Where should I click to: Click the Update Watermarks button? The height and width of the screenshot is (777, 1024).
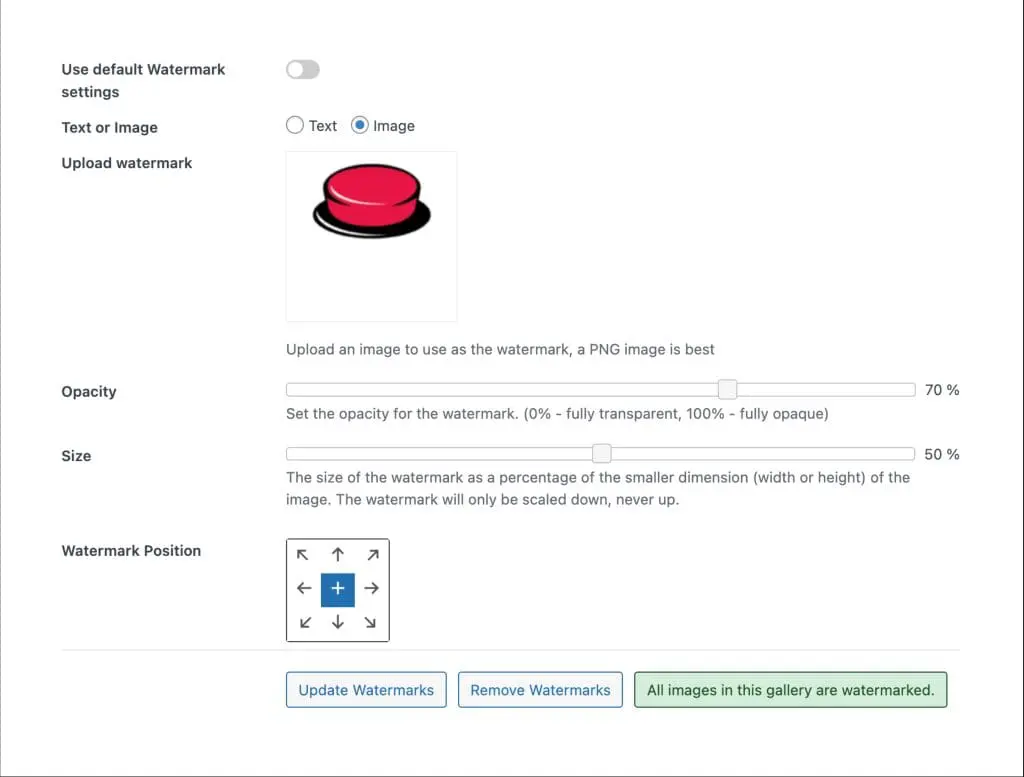pyautogui.click(x=366, y=690)
